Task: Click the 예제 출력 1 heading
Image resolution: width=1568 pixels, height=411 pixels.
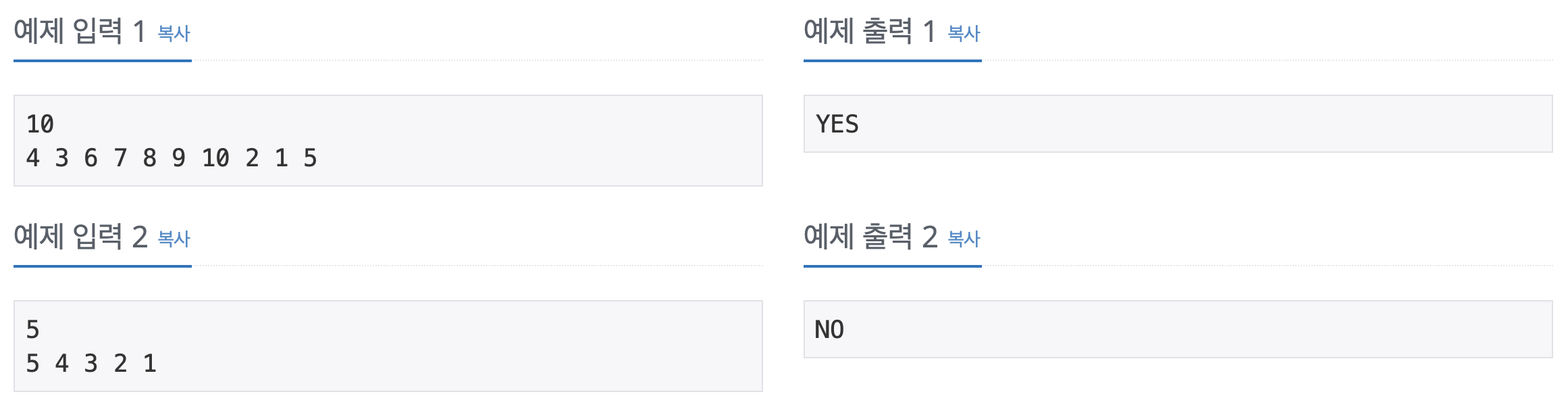Action: [869, 31]
